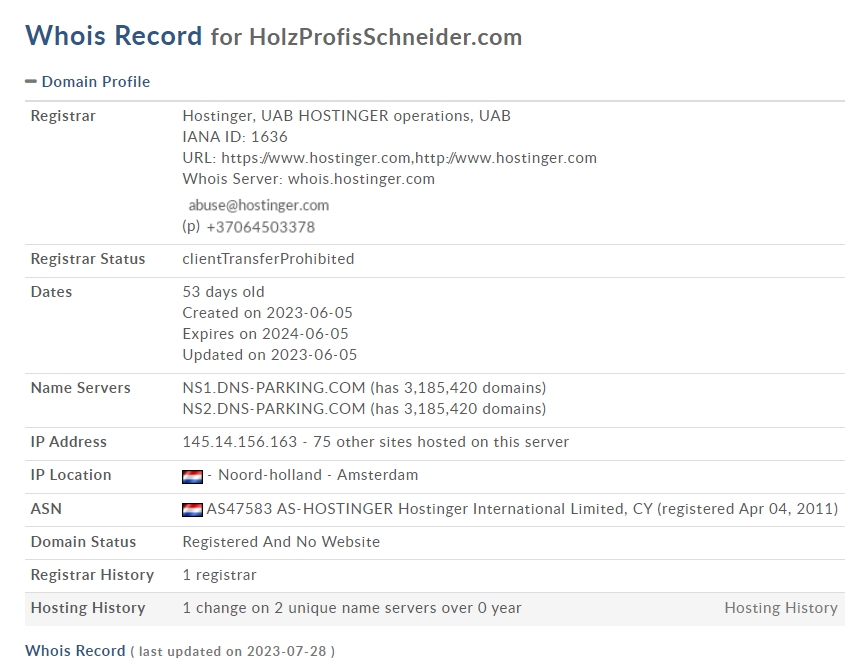Image resolution: width=845 pixels, height=669 pixels.
Task: Click the flag icon next to AS47583
Action: click(192, 510)
